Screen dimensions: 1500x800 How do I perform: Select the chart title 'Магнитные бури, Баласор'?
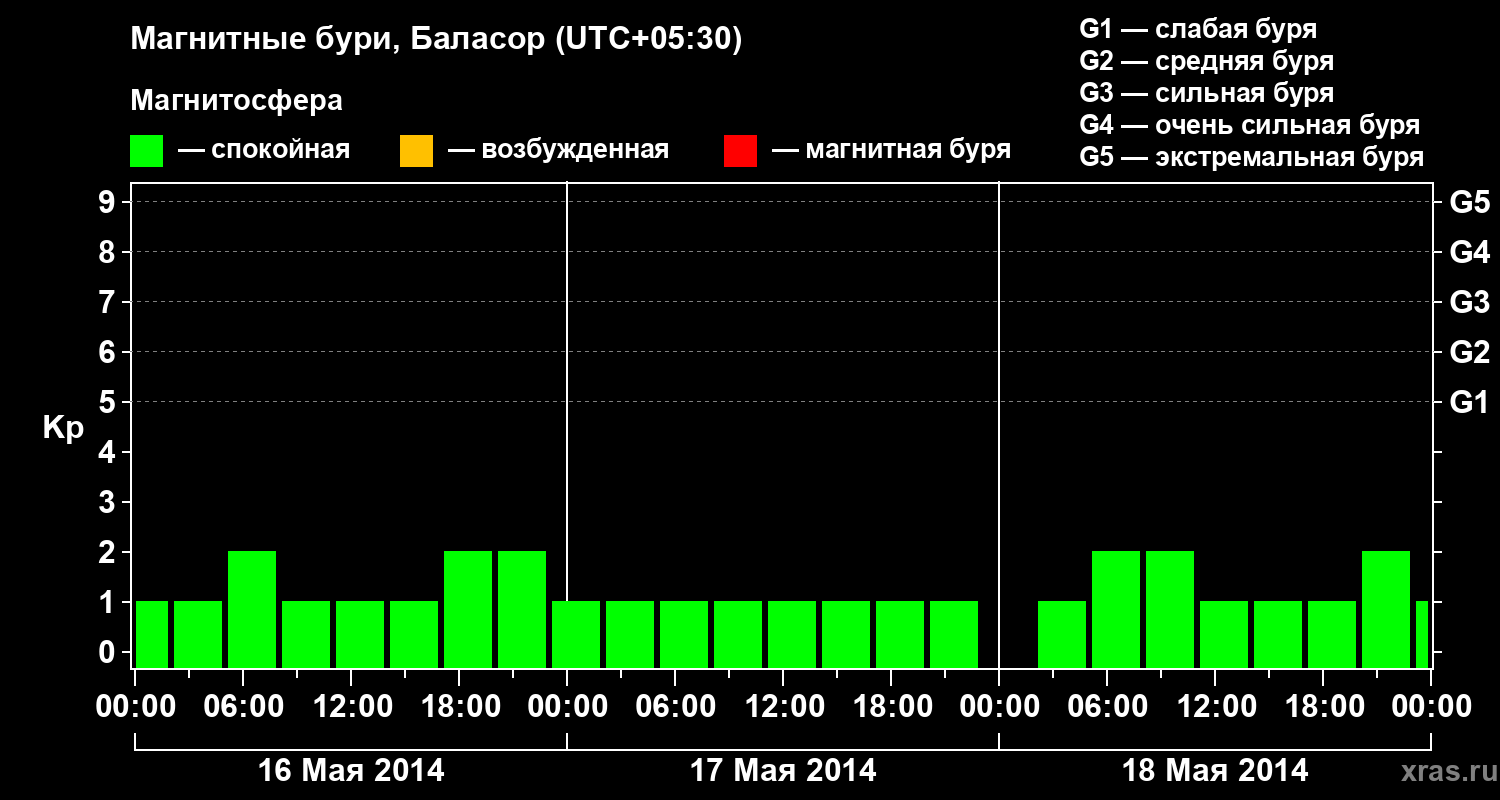[337, 41]
